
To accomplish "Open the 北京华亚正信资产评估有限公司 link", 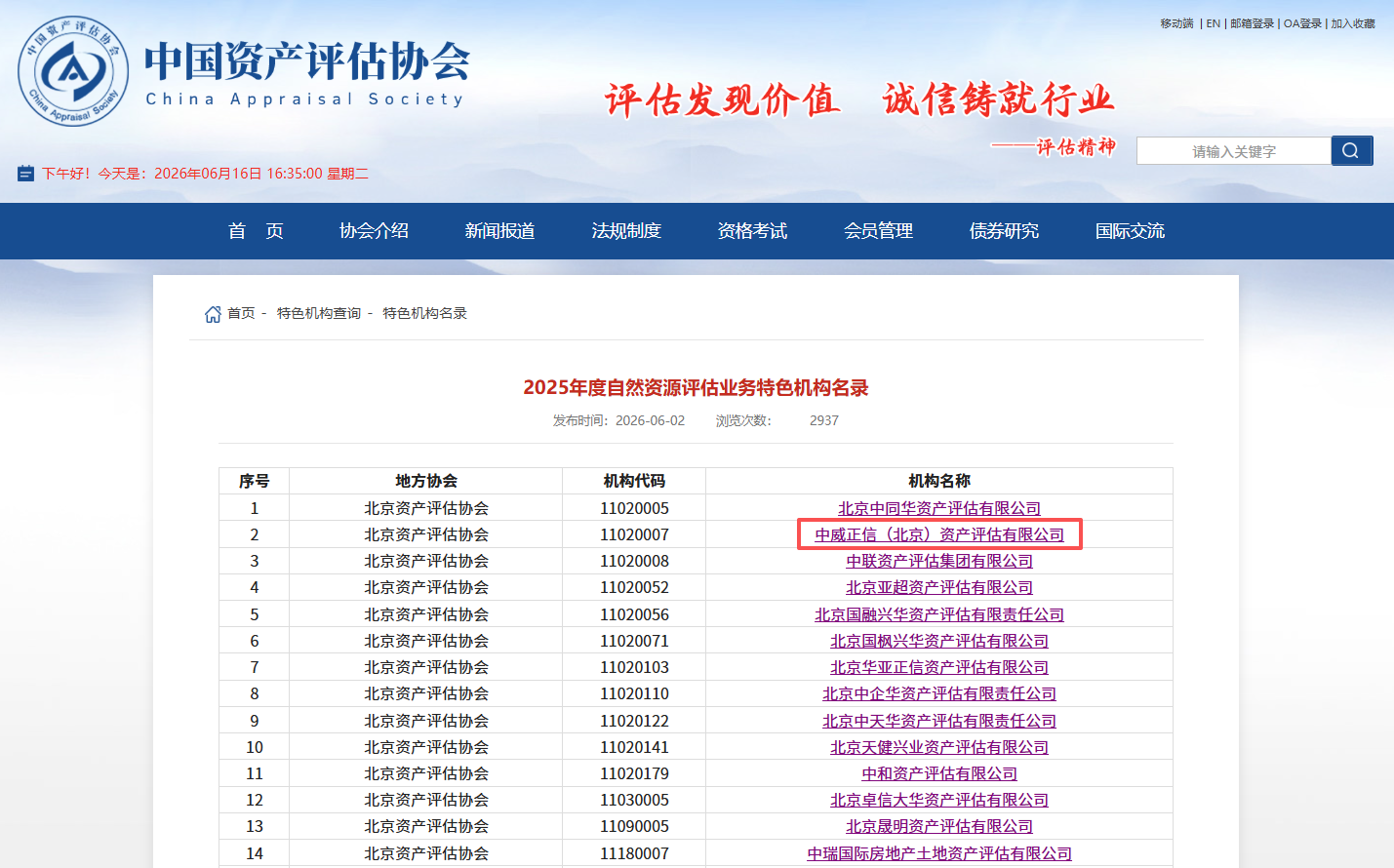I will (939, 667).
